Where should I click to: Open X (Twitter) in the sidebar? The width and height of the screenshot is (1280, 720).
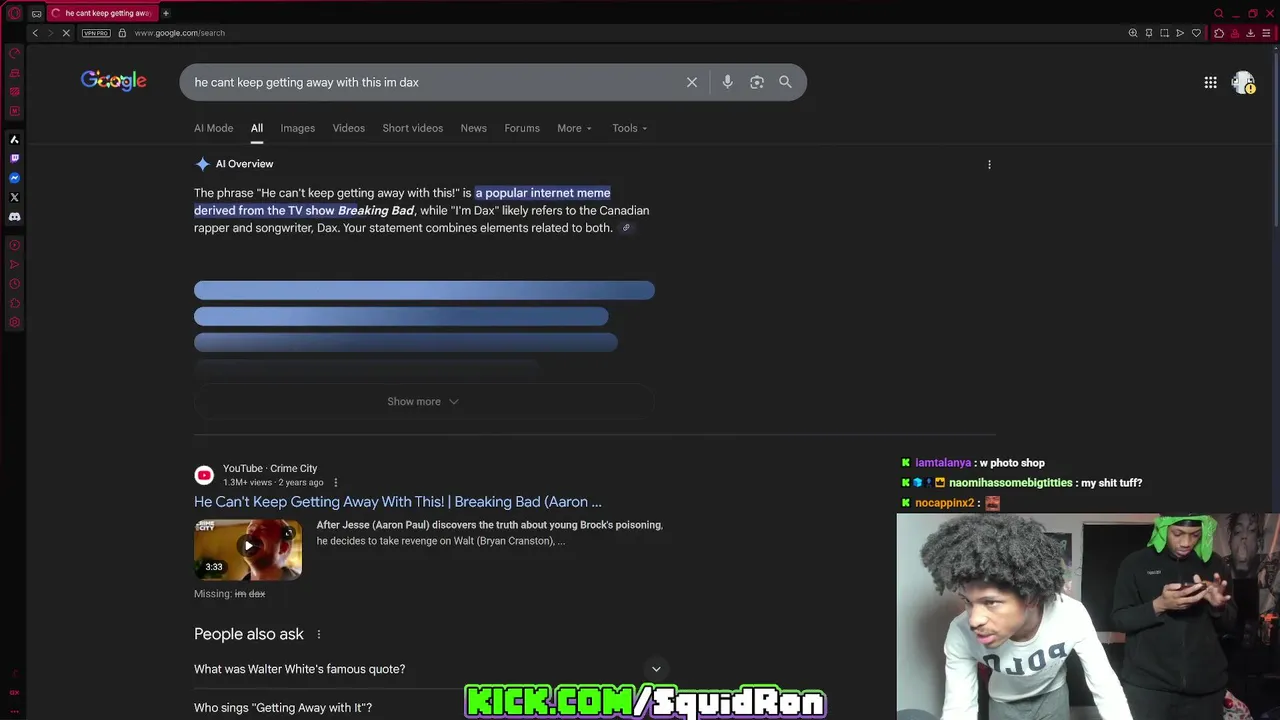[14, 197]
